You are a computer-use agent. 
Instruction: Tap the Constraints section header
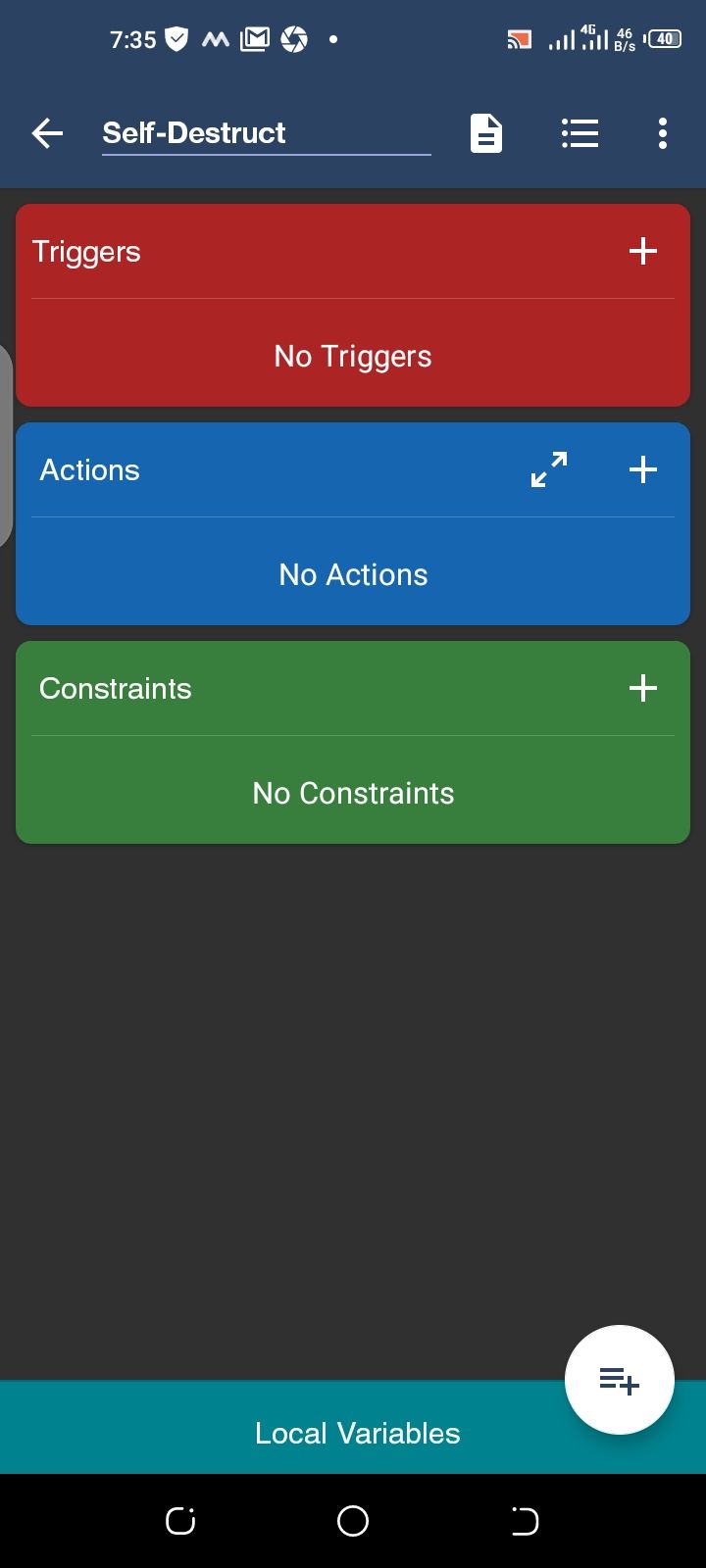(x=116, y=689)
